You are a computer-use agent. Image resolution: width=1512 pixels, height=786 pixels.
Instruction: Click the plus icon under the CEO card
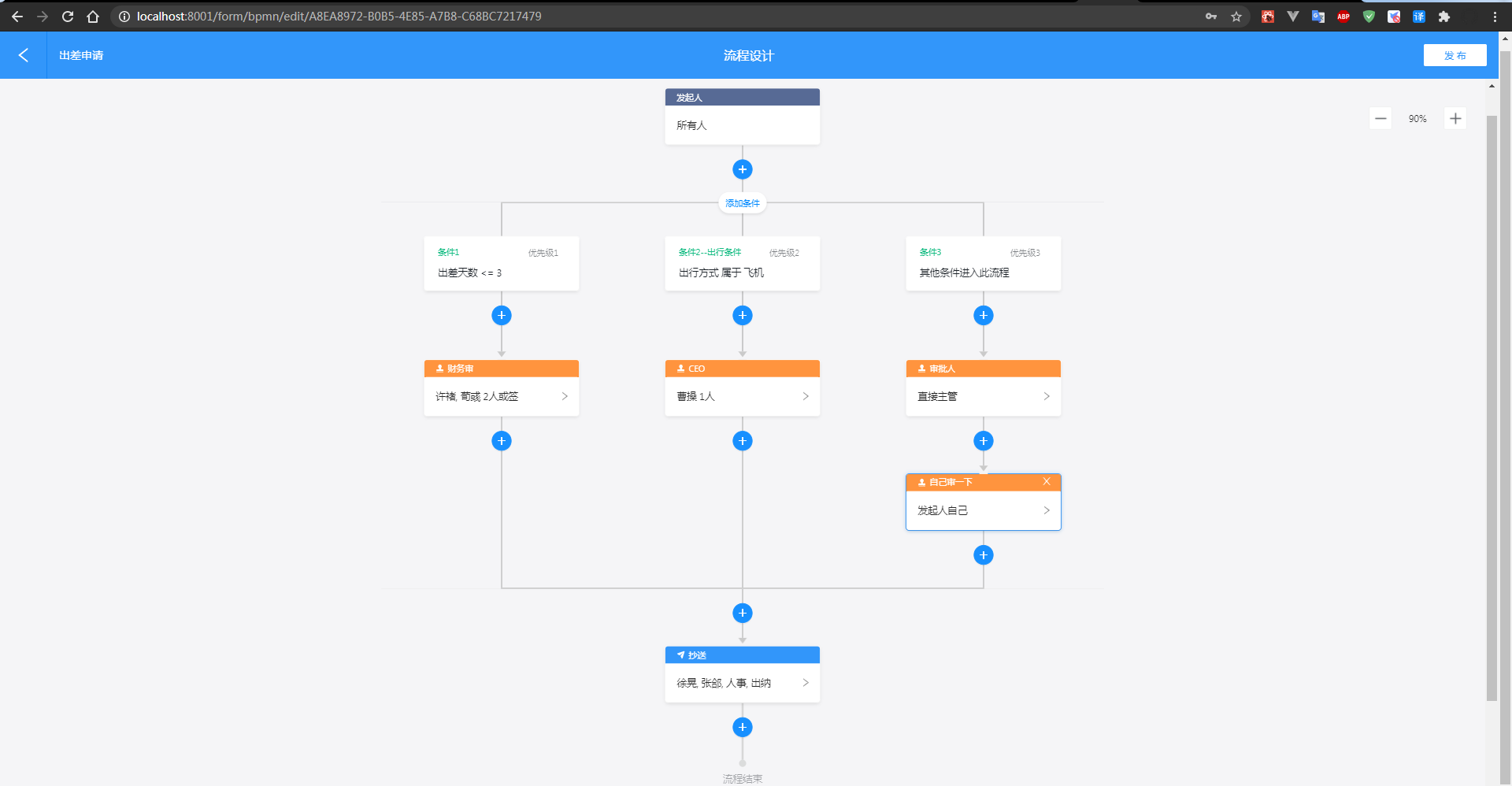coord(742,440)
